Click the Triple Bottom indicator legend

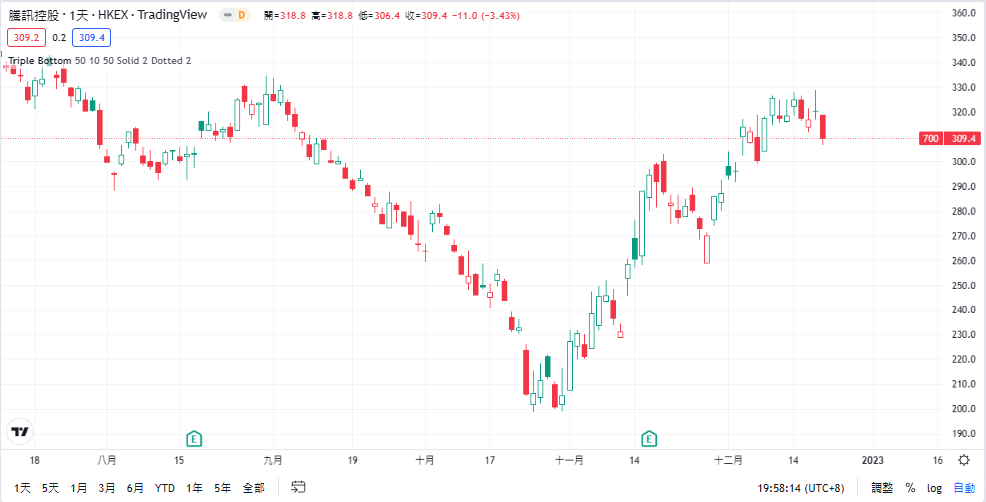point(99,60)
